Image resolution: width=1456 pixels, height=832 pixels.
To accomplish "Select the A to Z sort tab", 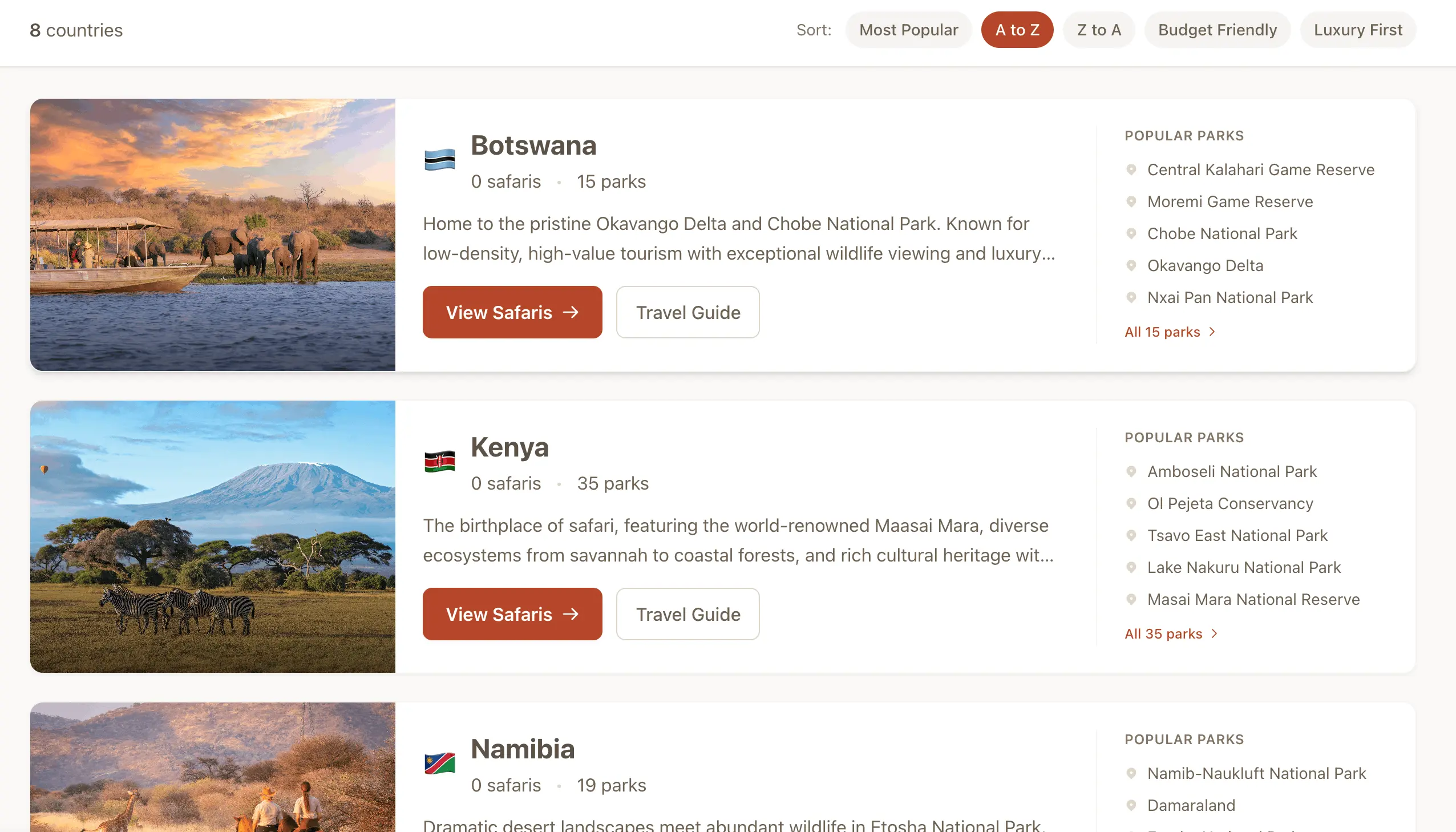I will tap(1017, 30).
